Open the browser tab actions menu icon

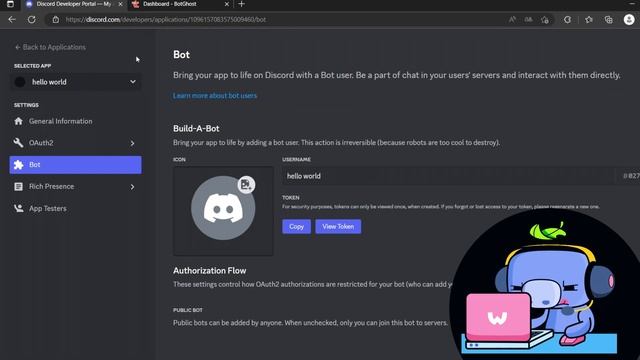click(x=10, y=4)
